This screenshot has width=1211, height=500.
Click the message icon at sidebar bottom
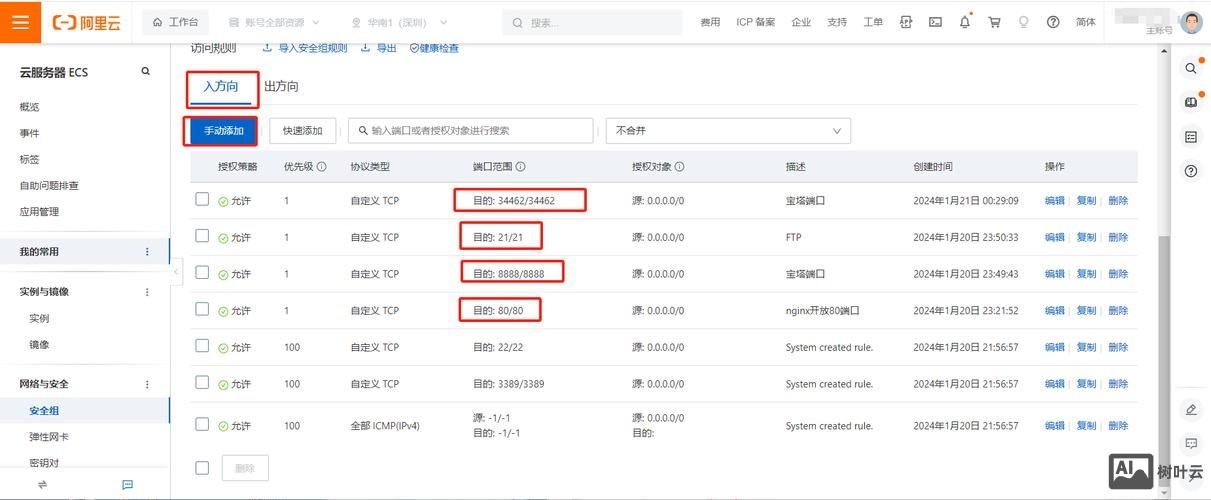[127, 484]
